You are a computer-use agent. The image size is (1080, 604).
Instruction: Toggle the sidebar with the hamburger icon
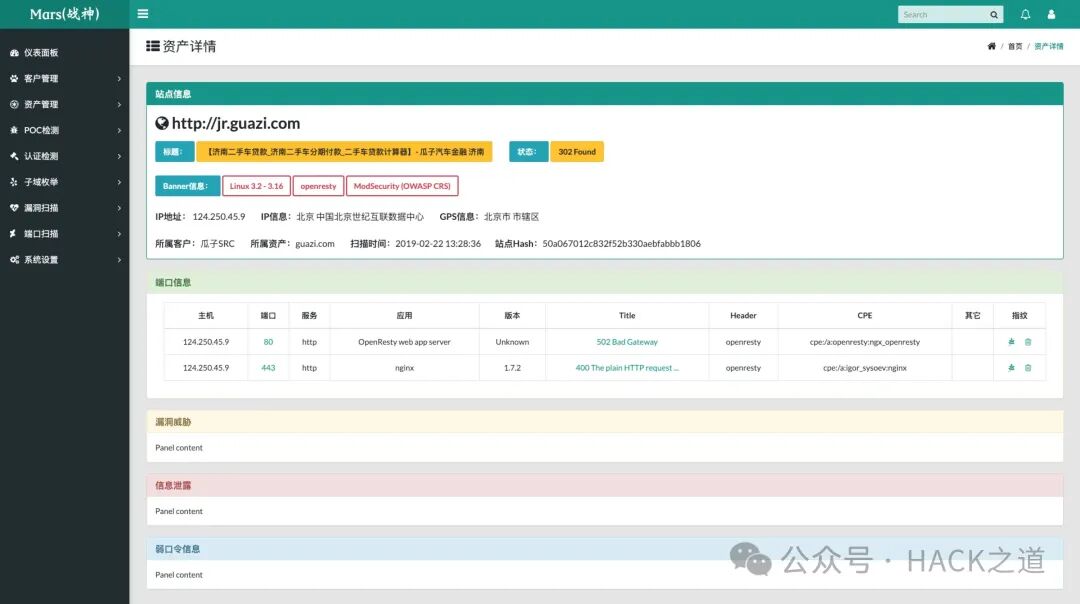(x=142, y=14)
